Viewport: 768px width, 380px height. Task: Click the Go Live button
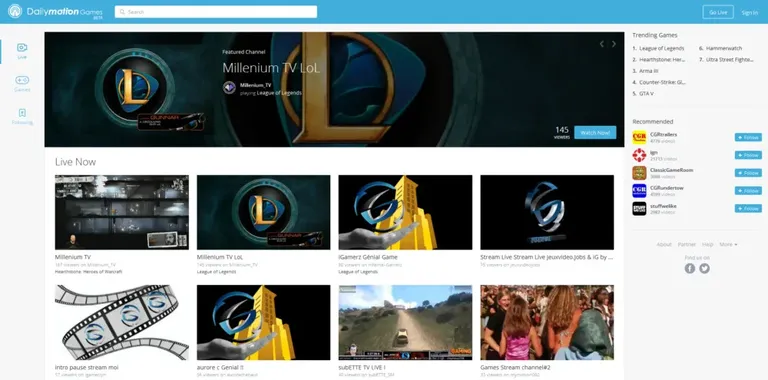tap(718, 12)
